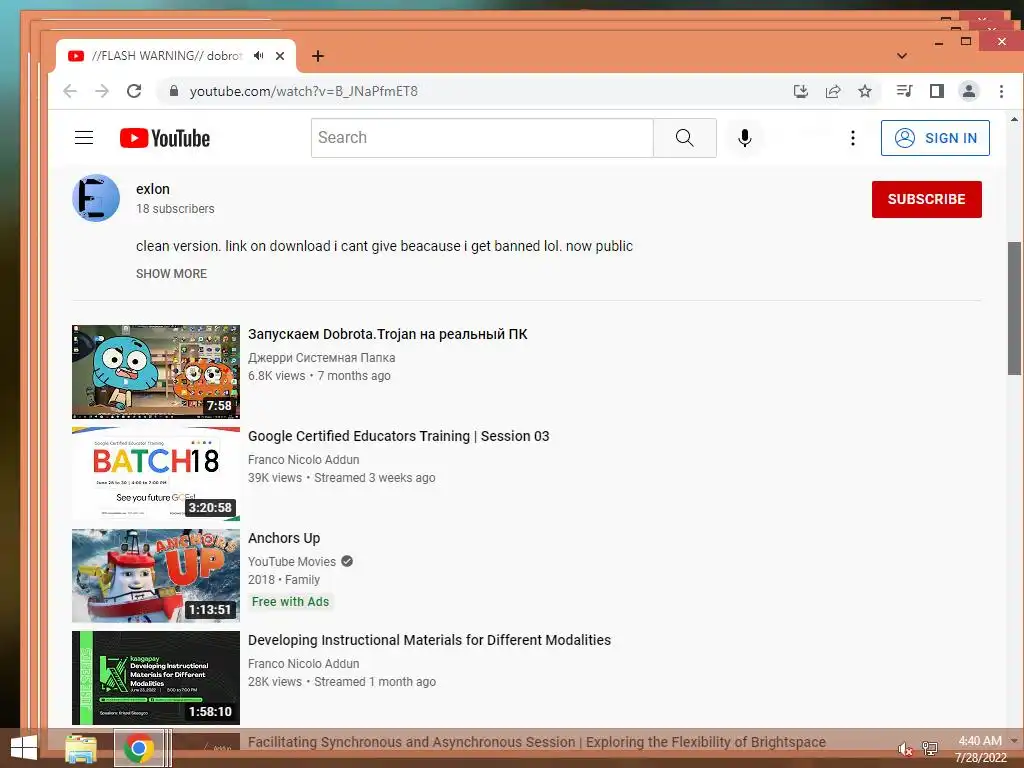
Task: Click '28K views • Streamed 1 month ago'
Action: pyautogui.click(x=342, y=681)
